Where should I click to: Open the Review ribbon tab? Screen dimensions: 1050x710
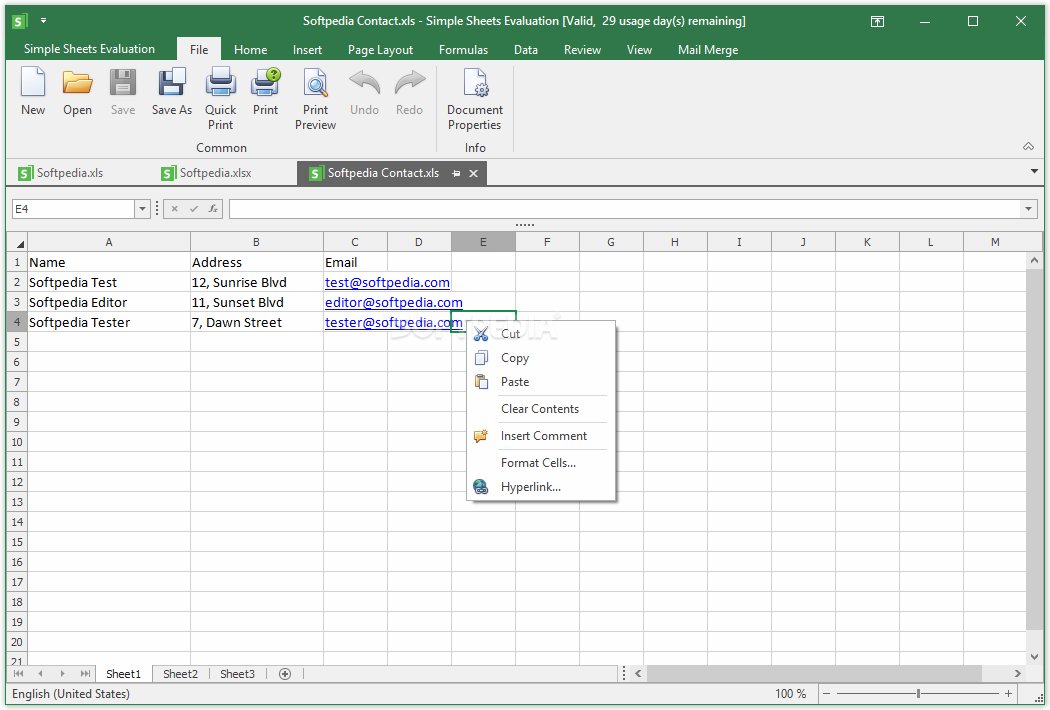(x=582, y=50)
